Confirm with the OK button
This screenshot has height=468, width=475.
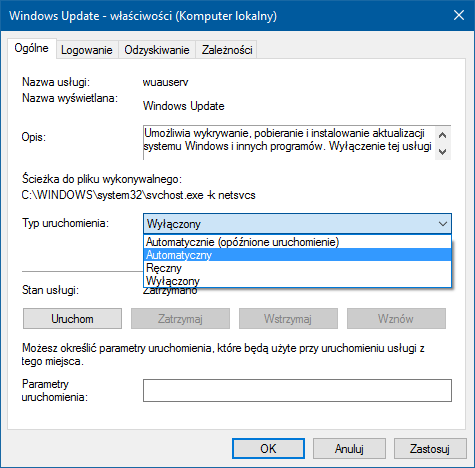click(x=268, y=449)
